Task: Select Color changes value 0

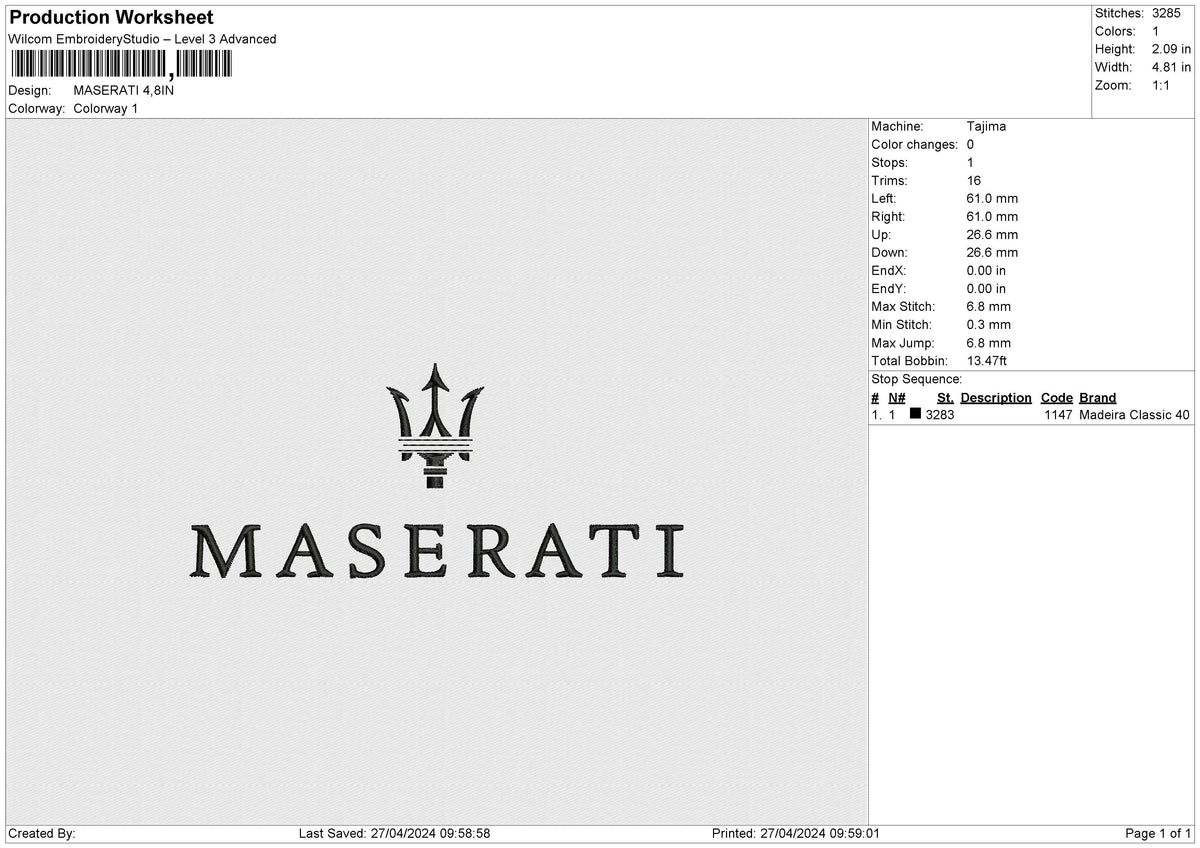Action: pos(970,144)
